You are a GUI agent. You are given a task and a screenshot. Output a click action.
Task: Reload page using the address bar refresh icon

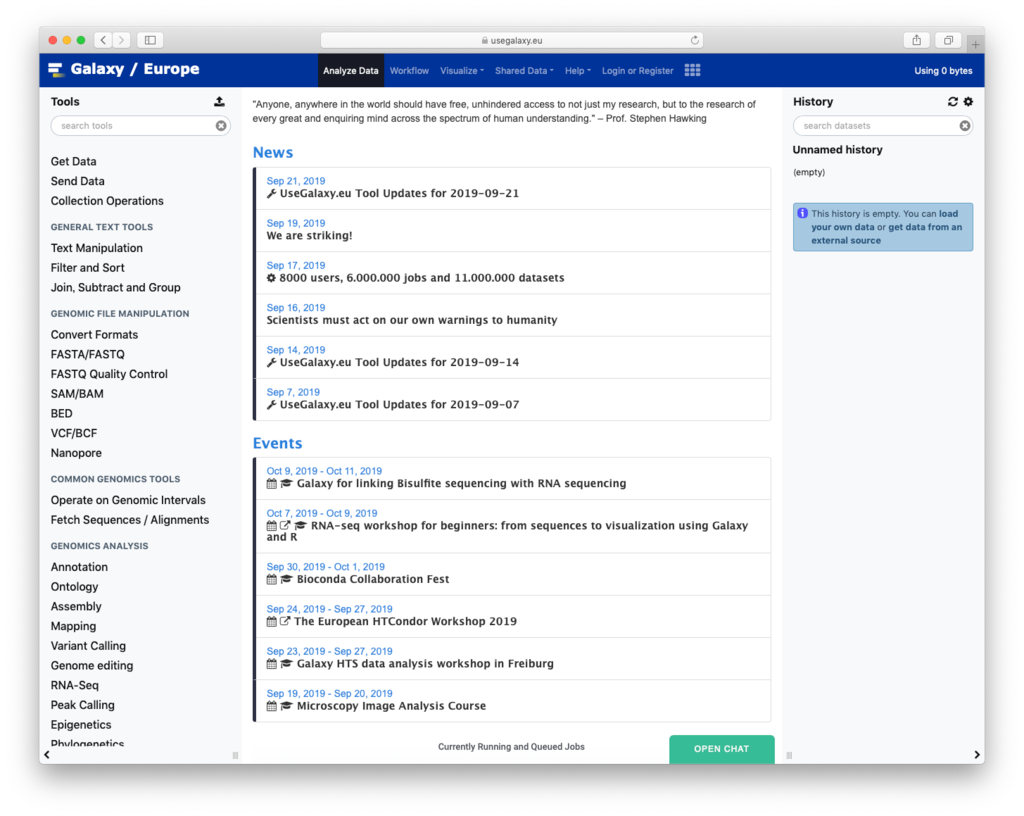click(694, 40)
